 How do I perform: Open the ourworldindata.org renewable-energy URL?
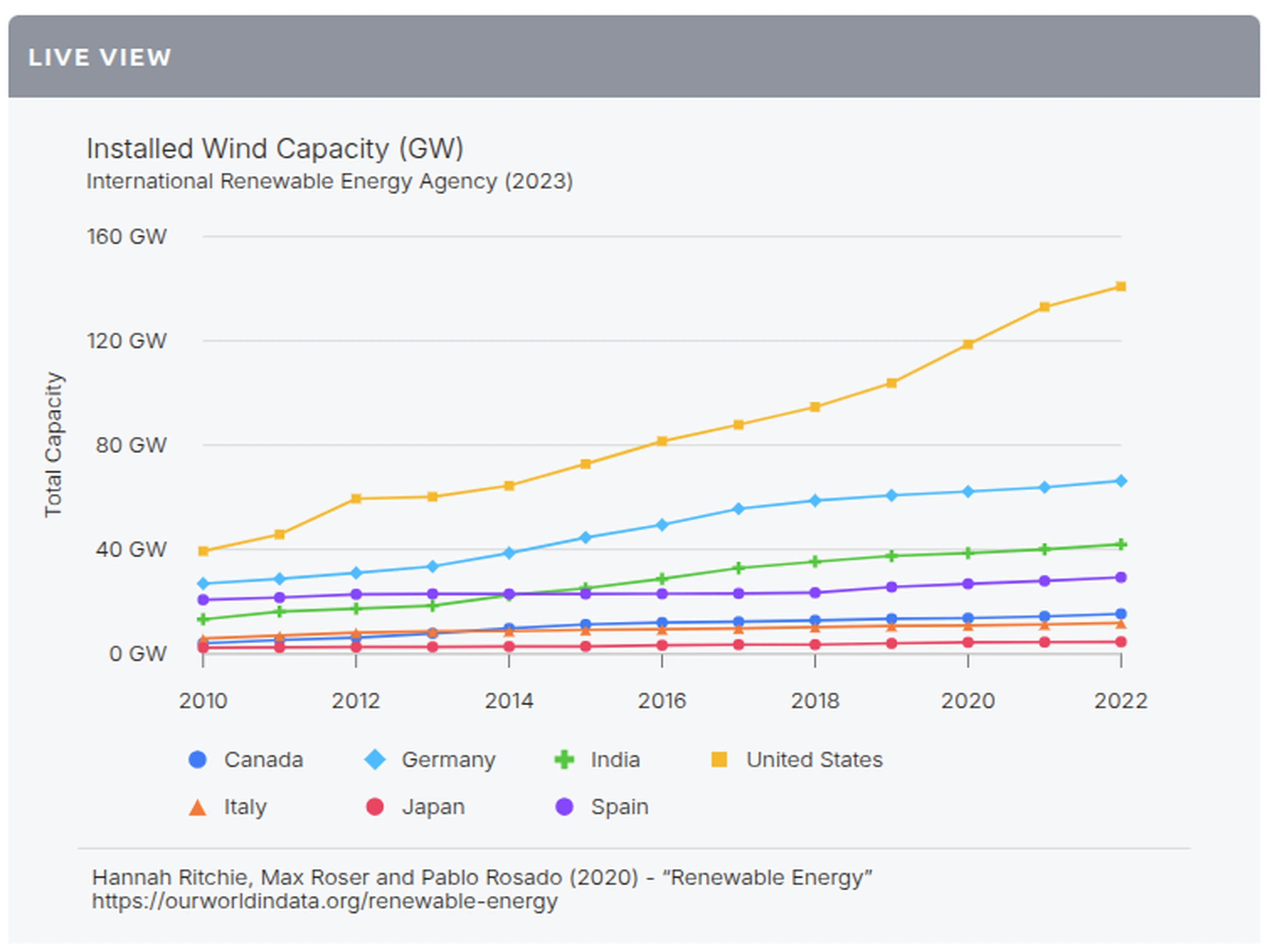tap(324, 902)
